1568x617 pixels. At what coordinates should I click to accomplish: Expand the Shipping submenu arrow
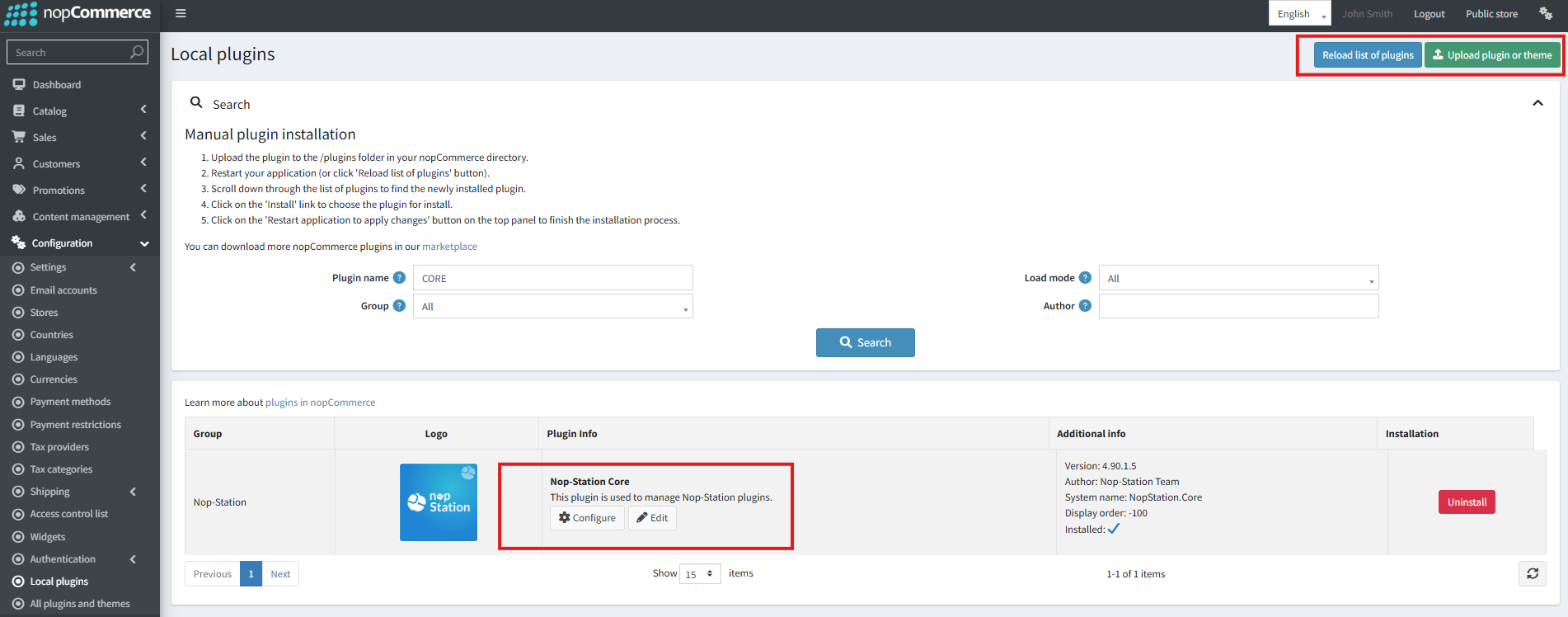(x=133, y=492)
